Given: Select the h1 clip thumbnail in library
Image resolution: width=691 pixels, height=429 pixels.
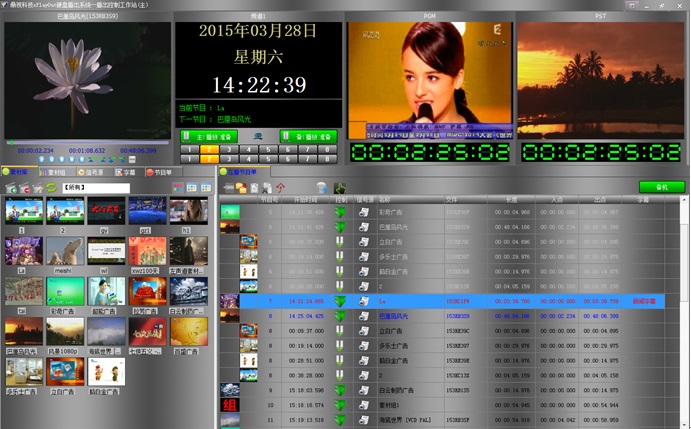Looking at the screenshot, I should point(189,211).
